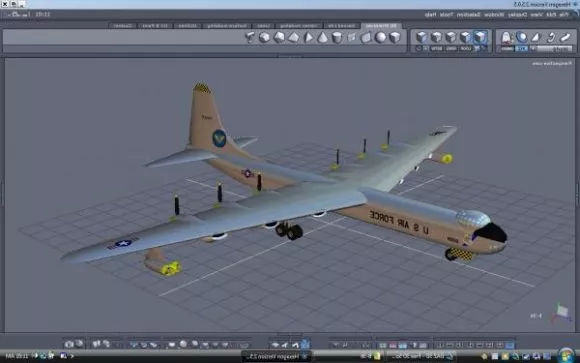580x363 pixels.
Task: Click the highlighted selection-mode cube icon
Action: 480,37
